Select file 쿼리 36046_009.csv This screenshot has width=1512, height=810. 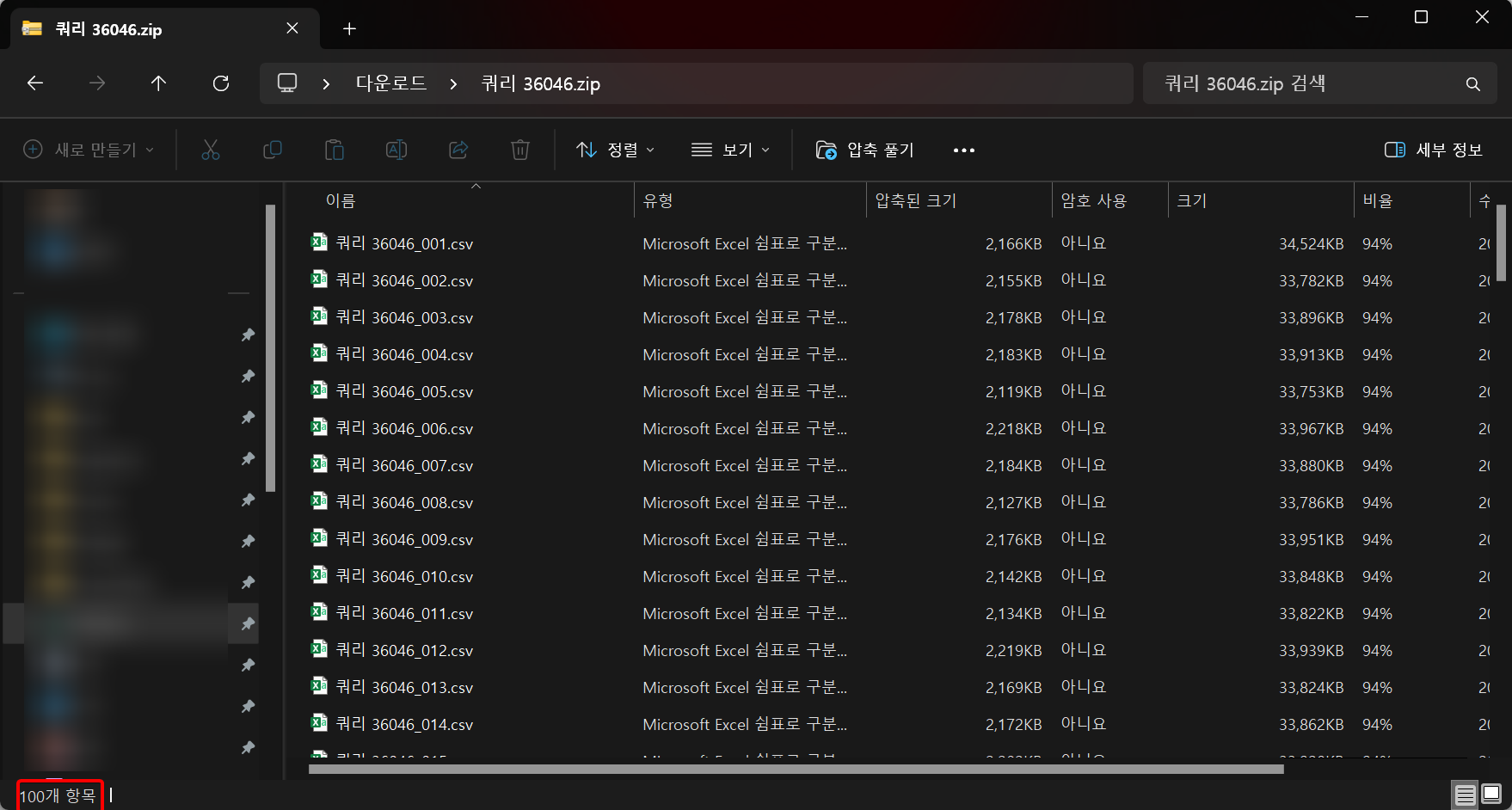coord(404,539)
